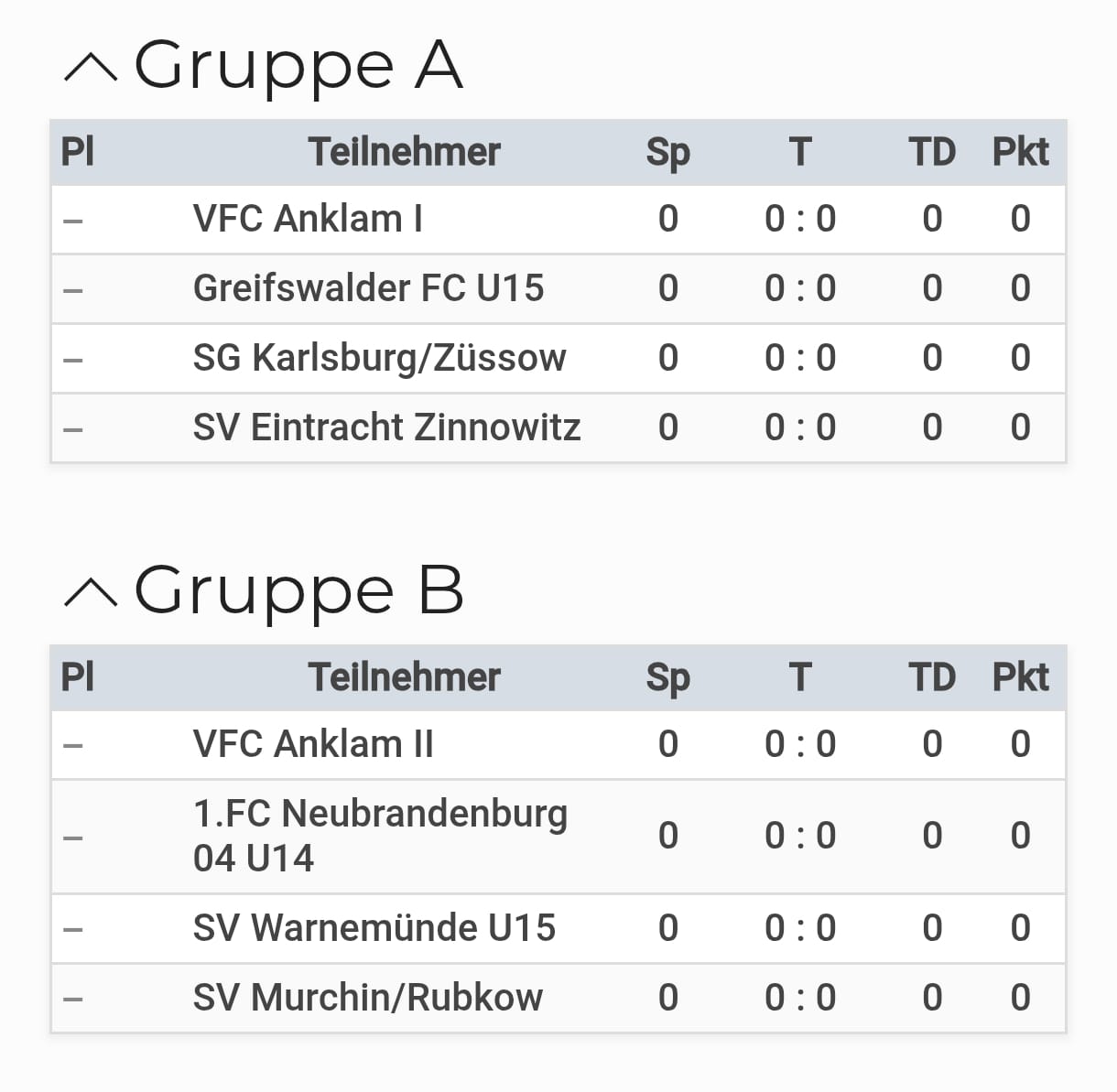Click Teilnehmer header in Gruppe A
This screenshot has height=1092, width=1117.
pos(404,152)
